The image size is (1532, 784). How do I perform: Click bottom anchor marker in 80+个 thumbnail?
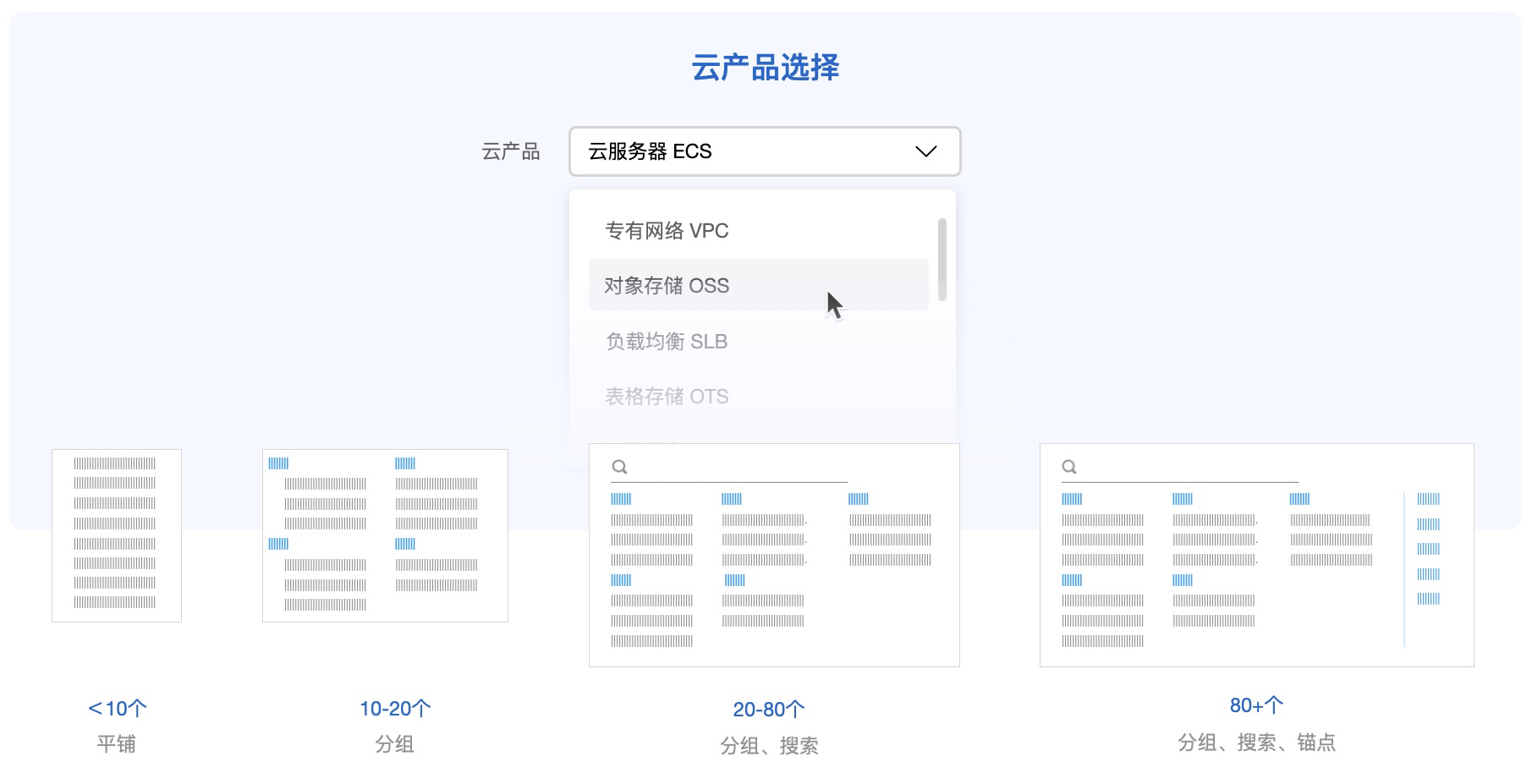click(1428, 599)
